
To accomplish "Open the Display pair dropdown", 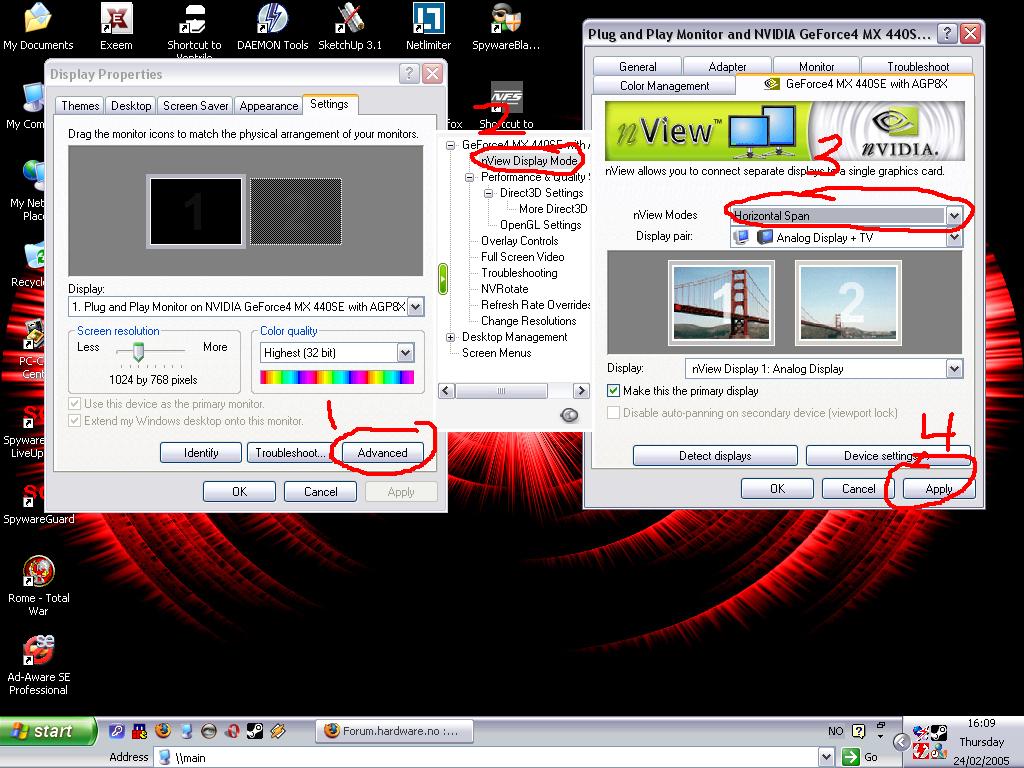I will pyautogui.click(x=954, y=238).
